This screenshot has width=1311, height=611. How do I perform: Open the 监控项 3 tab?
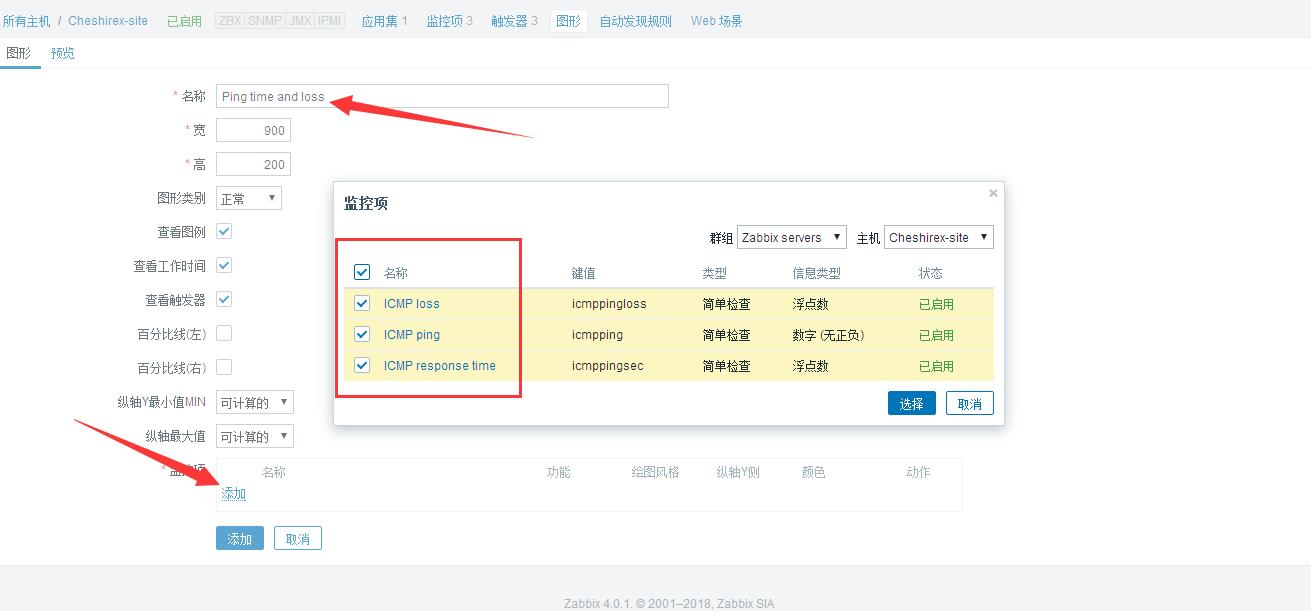click(x=450, y=21)
